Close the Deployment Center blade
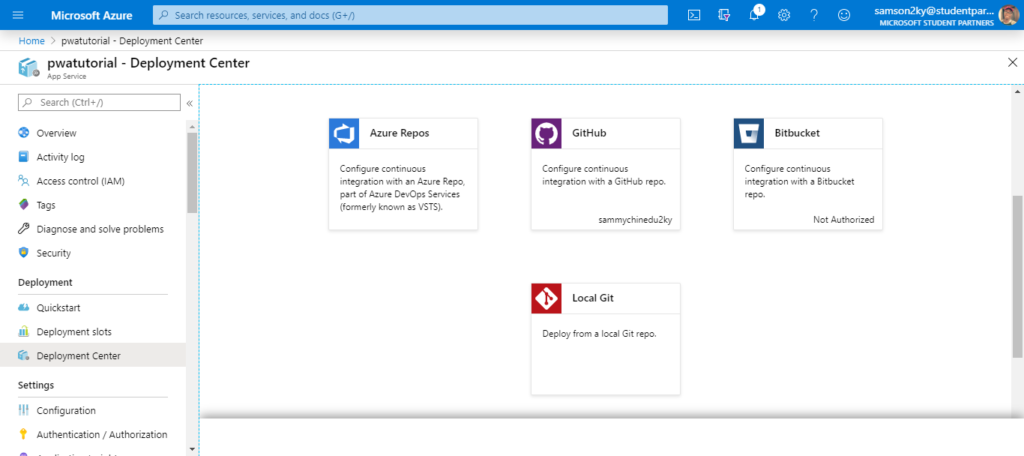Image resolution: width=1024 pixels, height=456 pixels. pos(1012,63)
